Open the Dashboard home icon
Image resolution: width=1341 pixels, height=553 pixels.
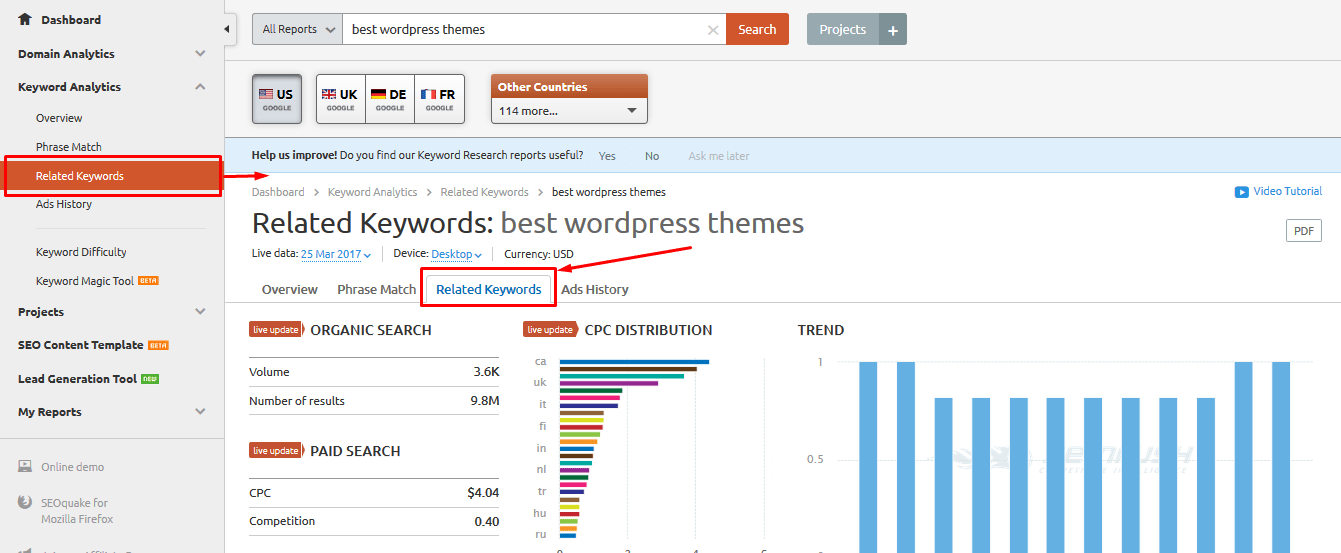(25, 19)
